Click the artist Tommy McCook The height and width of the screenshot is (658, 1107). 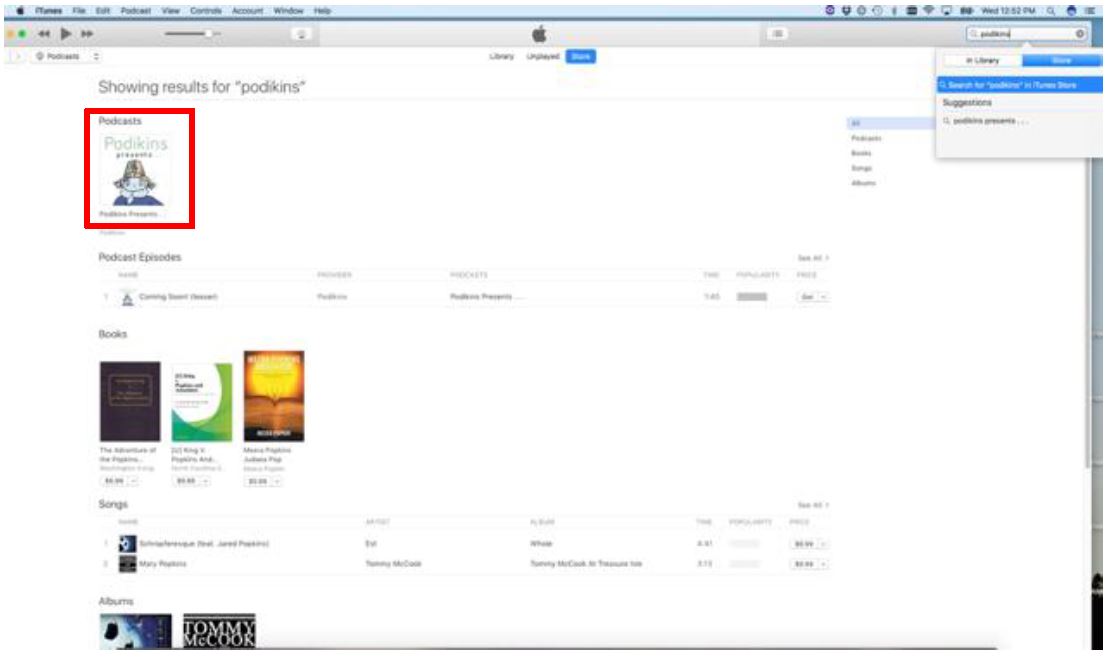393,563
